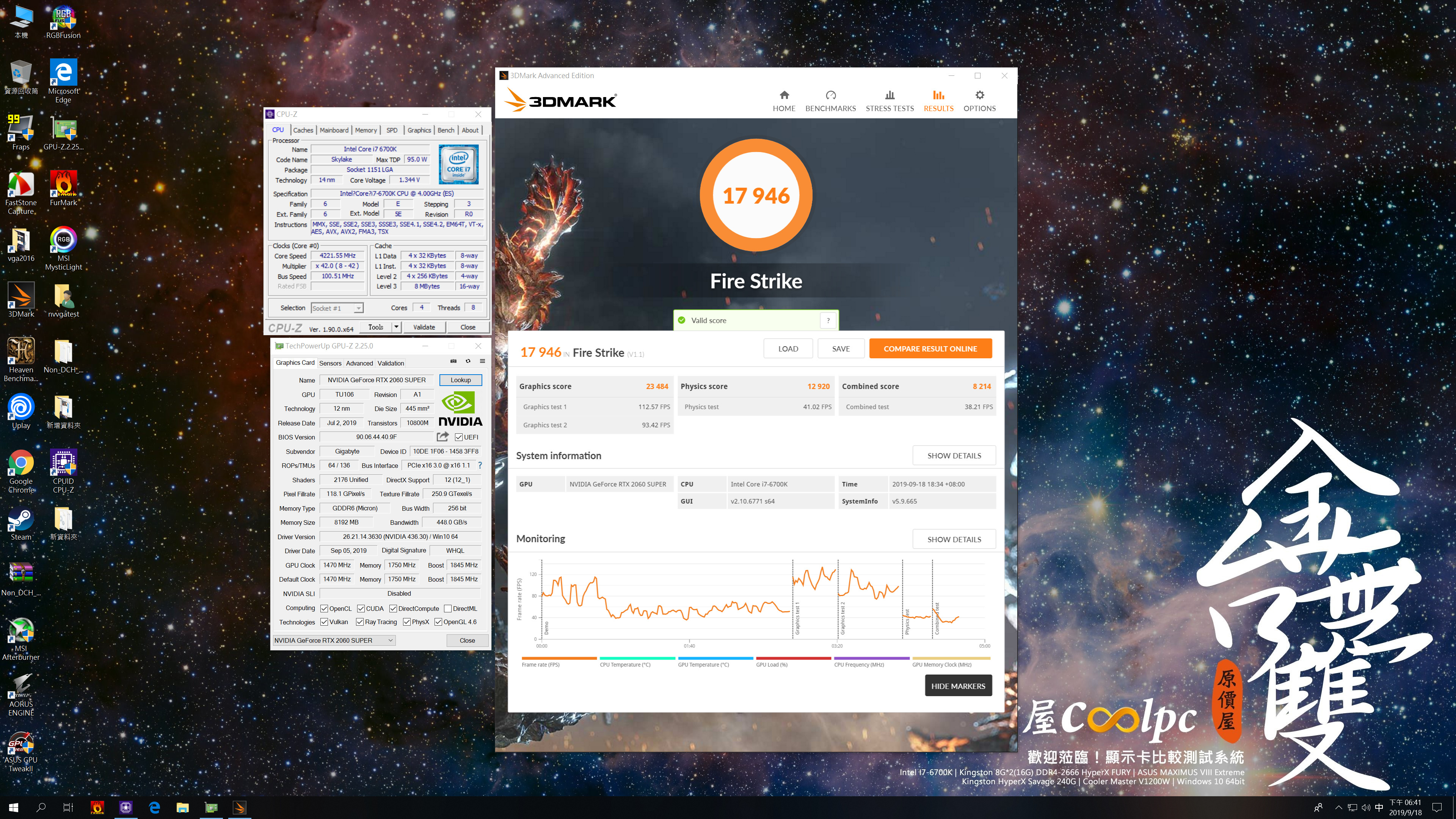This screenshot has height=819, width=1456.
Task: Open the Windows Start menu
Action: [x=14, y=808]
